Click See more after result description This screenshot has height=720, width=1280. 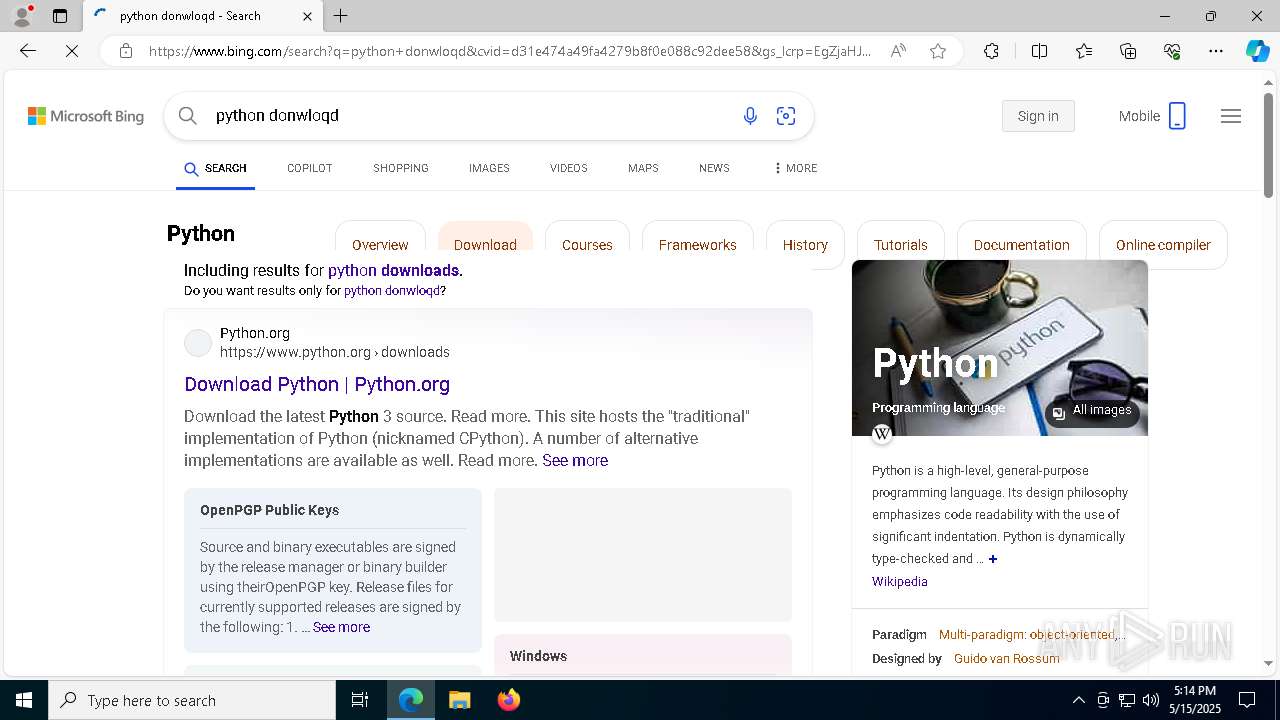(x=575, y=460)
